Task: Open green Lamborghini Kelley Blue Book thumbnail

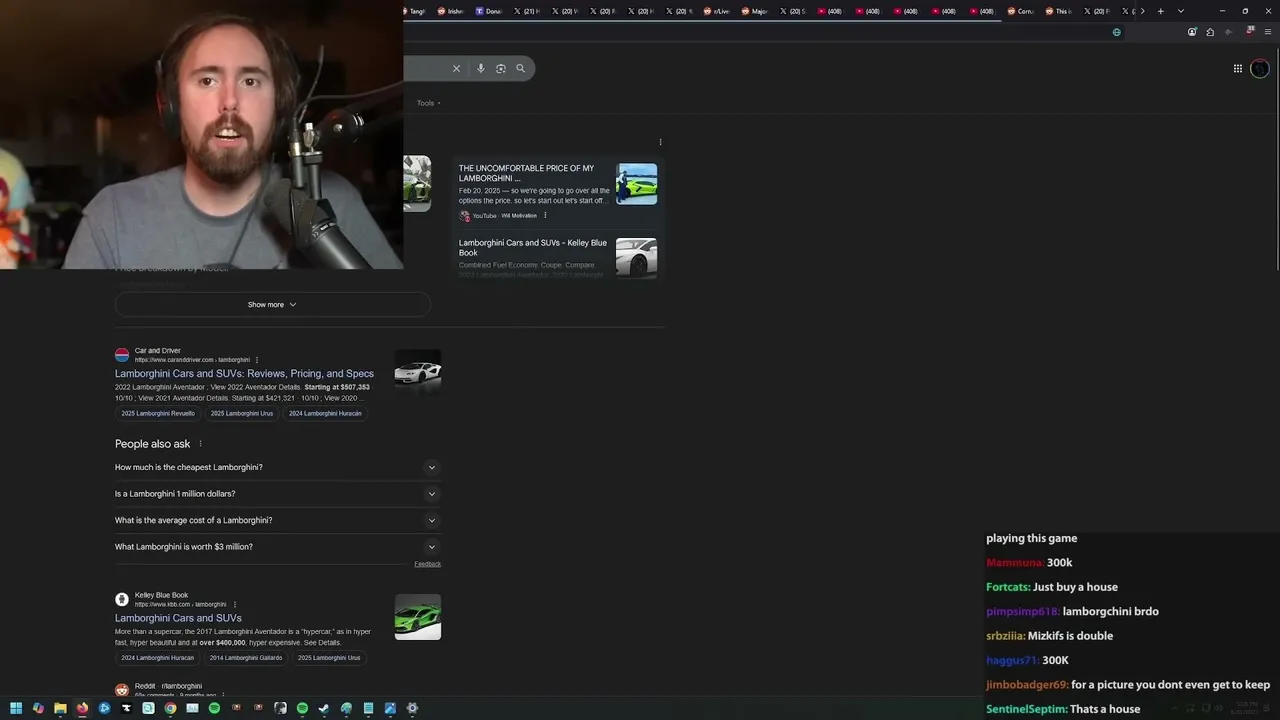Action: click(418, 617)
